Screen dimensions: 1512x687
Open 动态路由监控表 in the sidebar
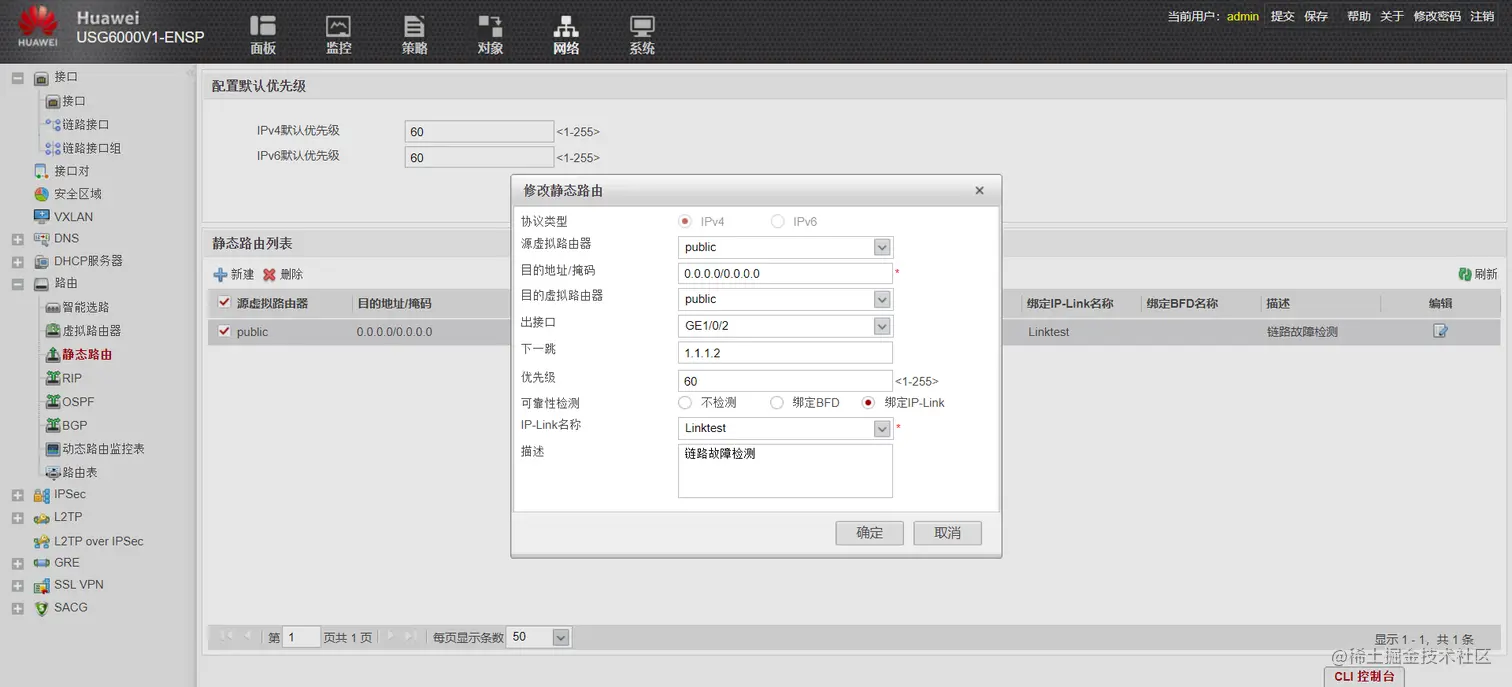103,449
